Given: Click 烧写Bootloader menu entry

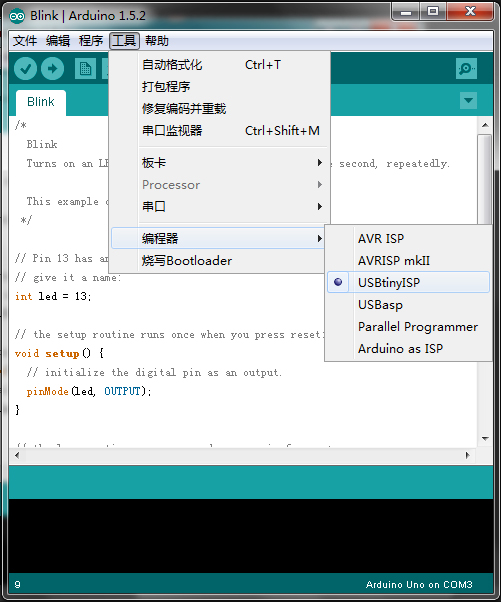Looking at the screenshot, I should pos(219,261).
